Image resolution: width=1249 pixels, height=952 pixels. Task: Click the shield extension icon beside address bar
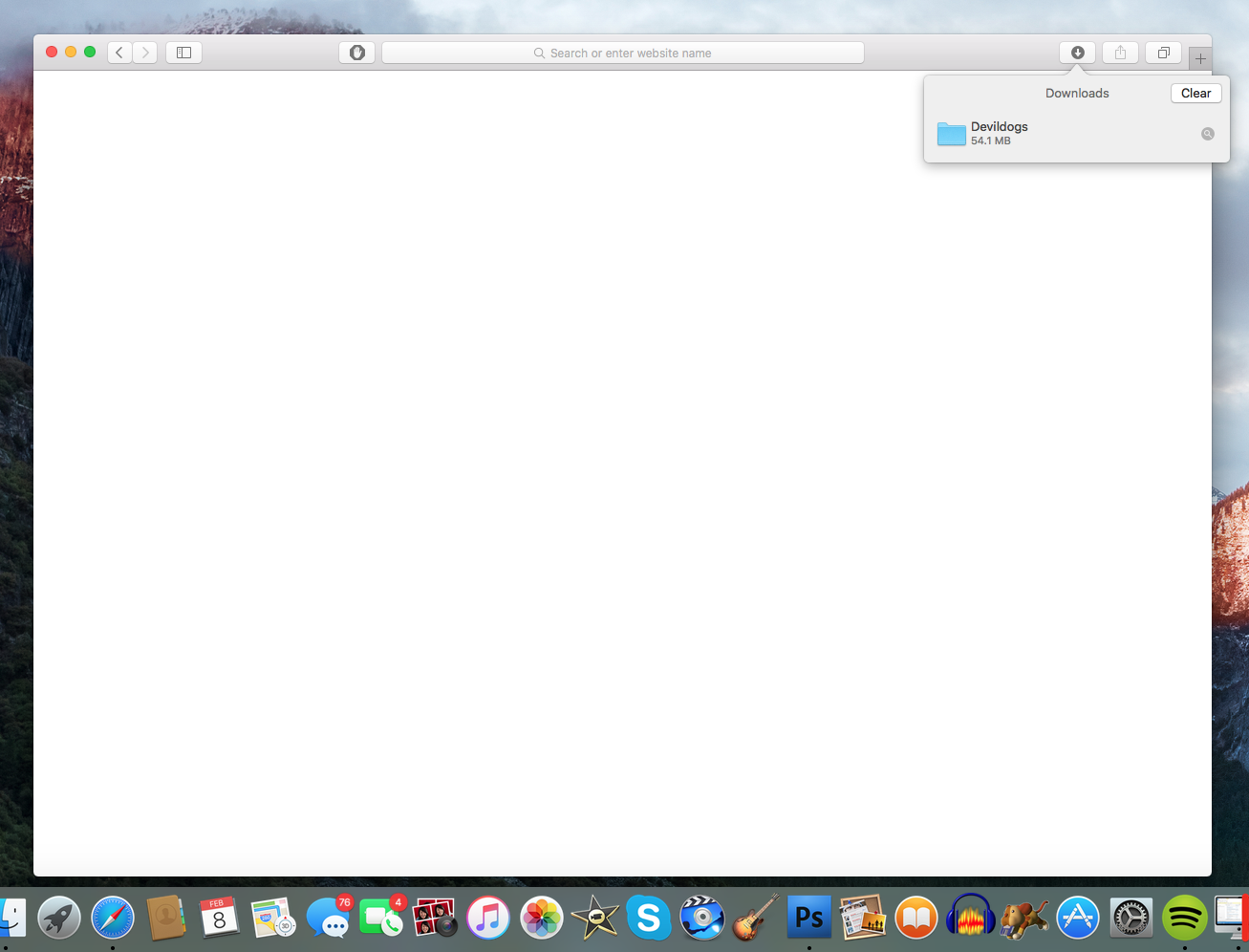[356, 53]
